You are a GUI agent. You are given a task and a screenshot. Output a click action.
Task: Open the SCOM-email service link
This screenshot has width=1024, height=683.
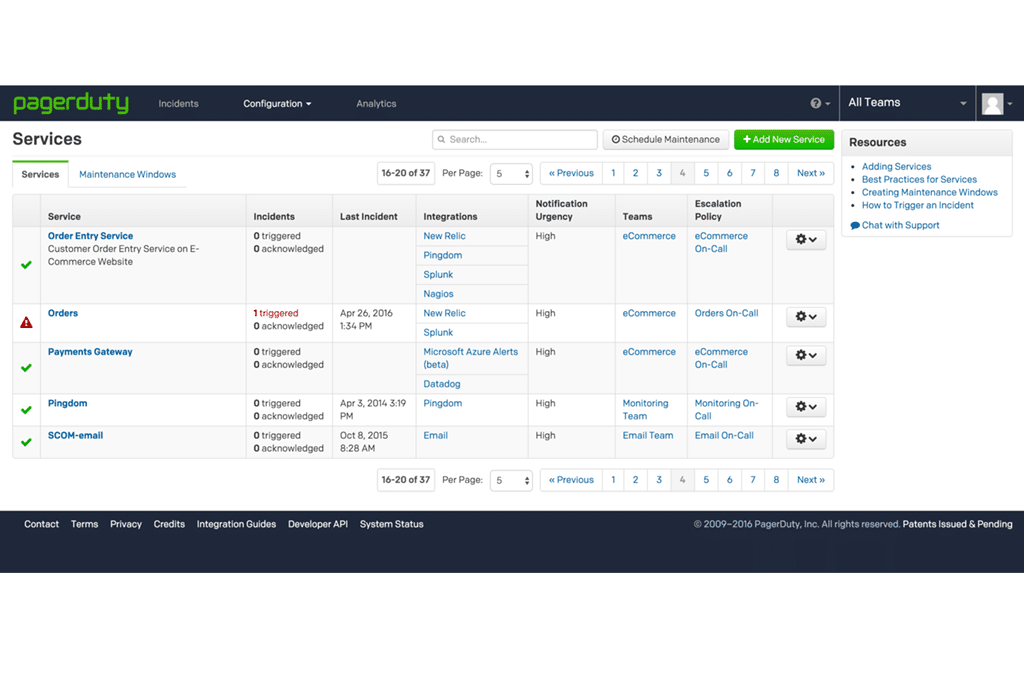tap(75, 435)
